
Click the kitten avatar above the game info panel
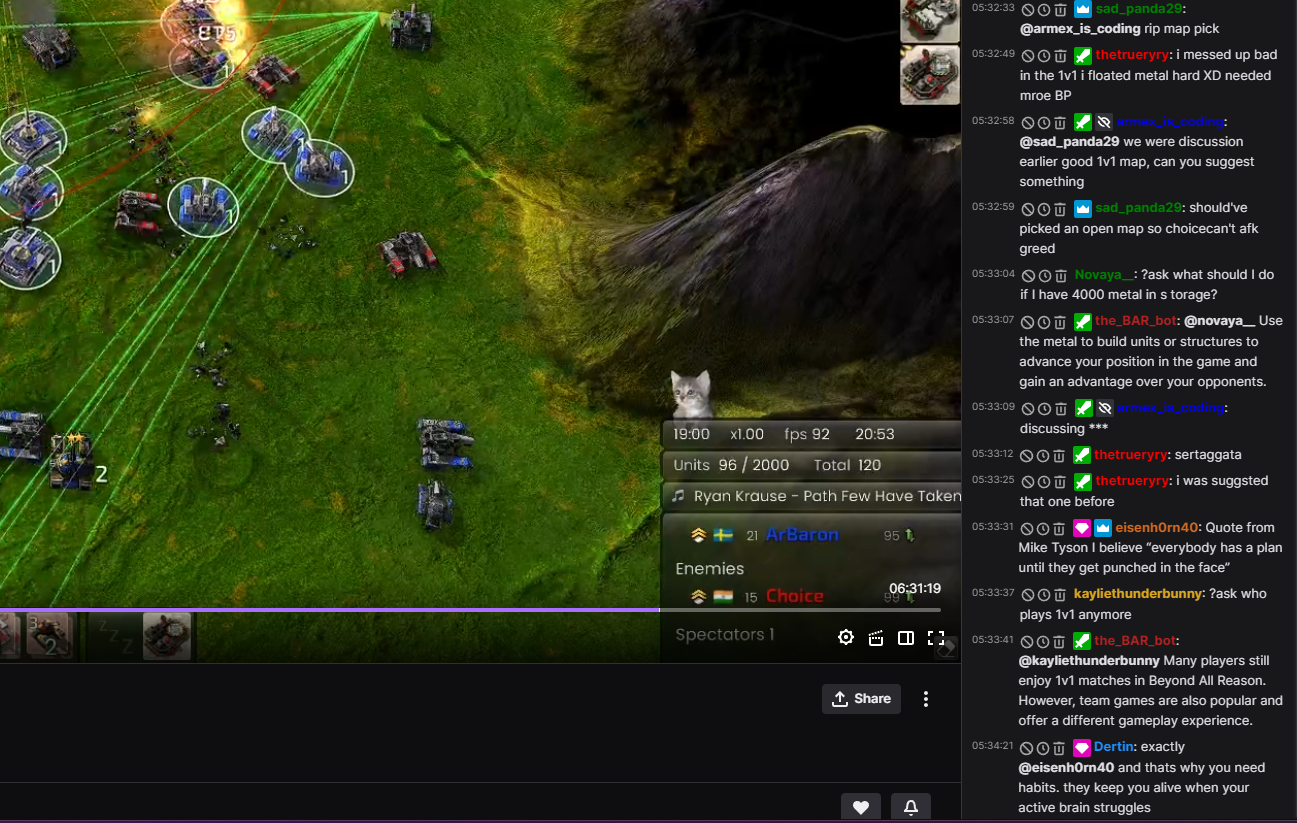pyautogui.click(x=690, y=393)
